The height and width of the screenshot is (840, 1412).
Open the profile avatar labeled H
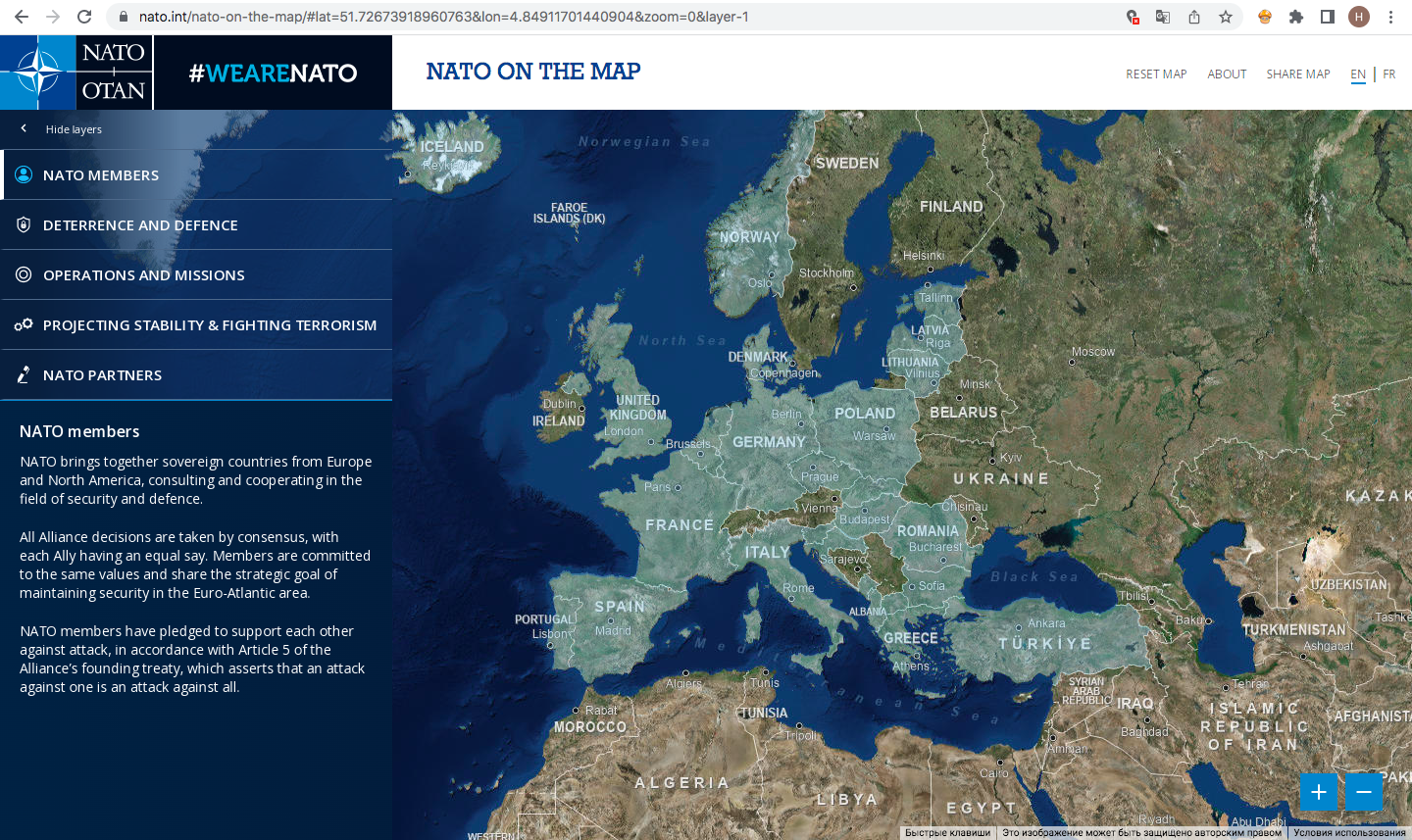[1359, 17]
